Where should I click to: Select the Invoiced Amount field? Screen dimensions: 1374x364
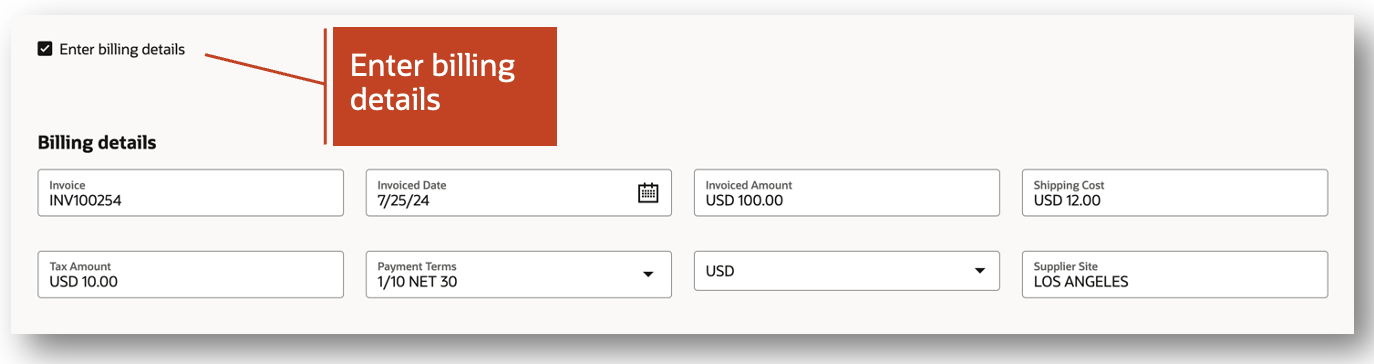(x=847, y=192)
